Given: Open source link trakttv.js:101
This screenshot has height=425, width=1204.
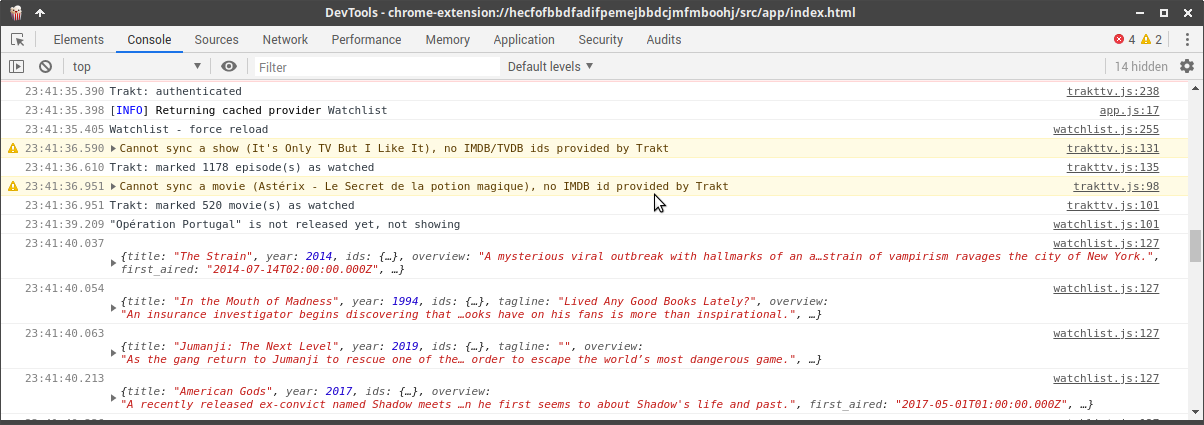Looking at the screenshot, I should 1113,205.
